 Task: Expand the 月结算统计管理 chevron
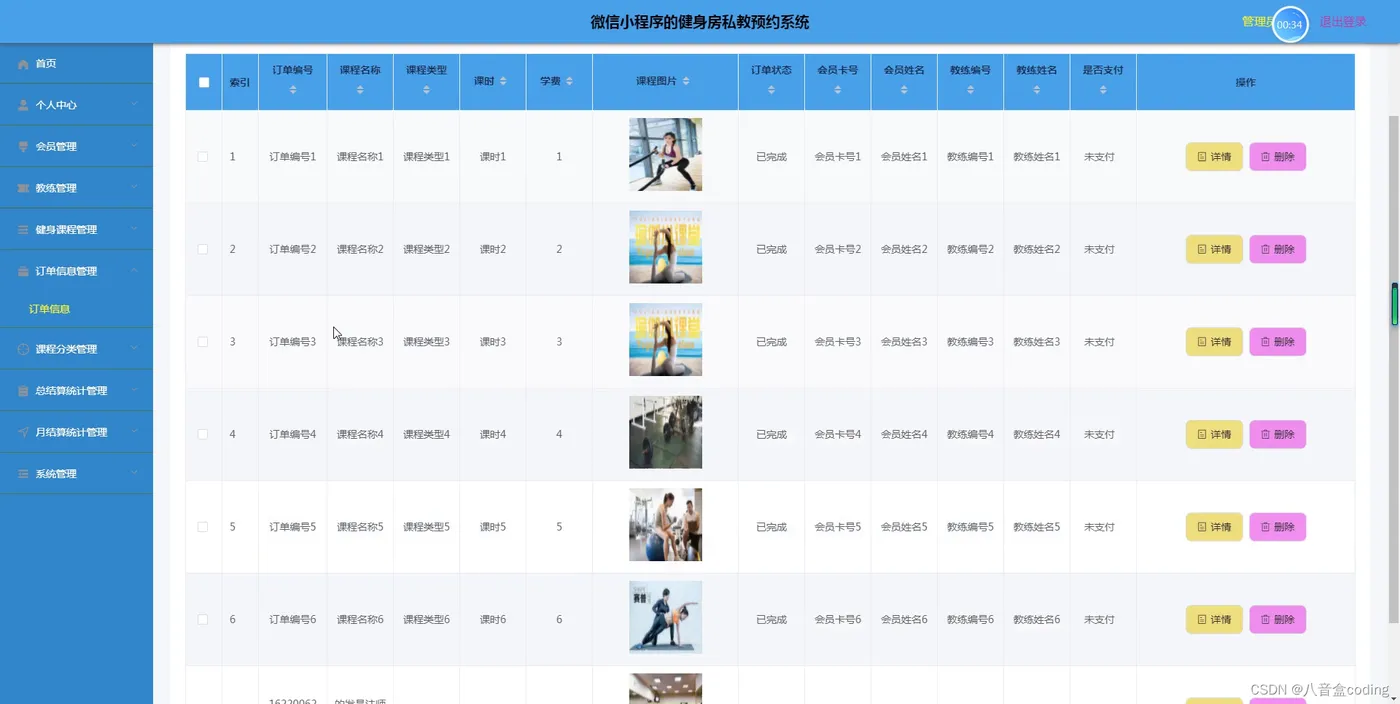[x=134, y=432]
